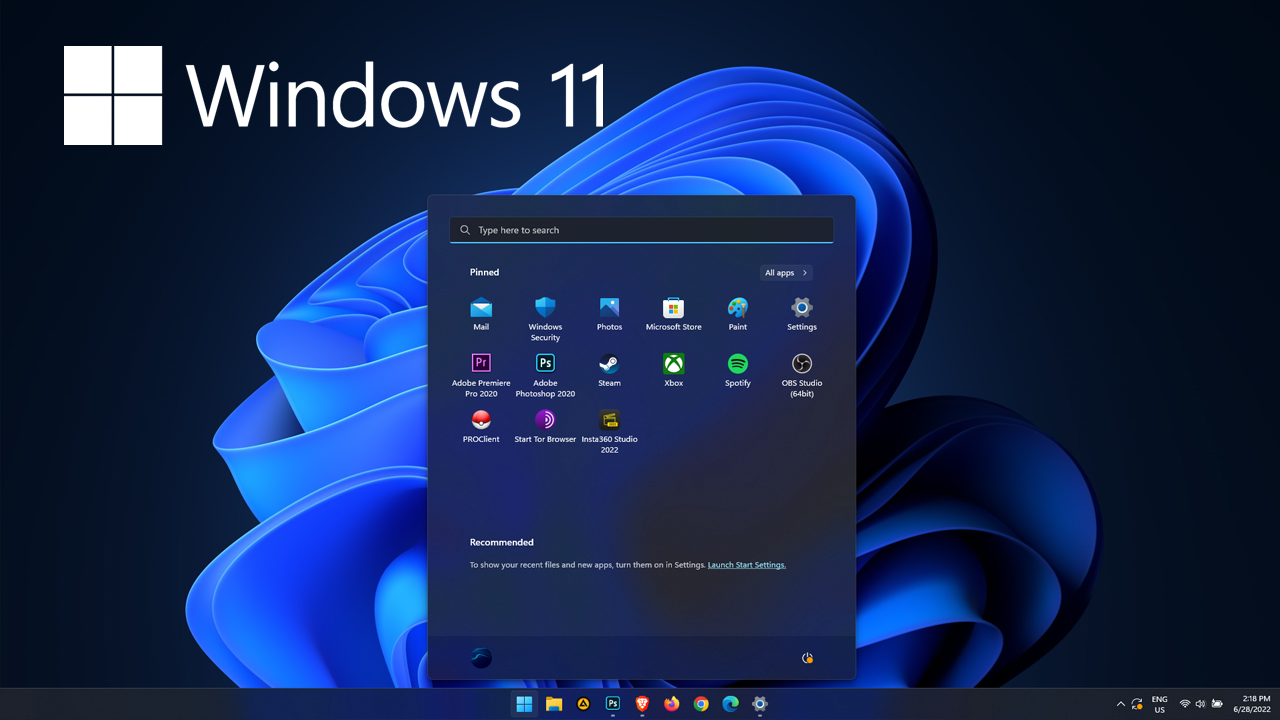Launch Brave browser from the taskbar
This screenshot has width=1280, height=720.
(642, 704)
